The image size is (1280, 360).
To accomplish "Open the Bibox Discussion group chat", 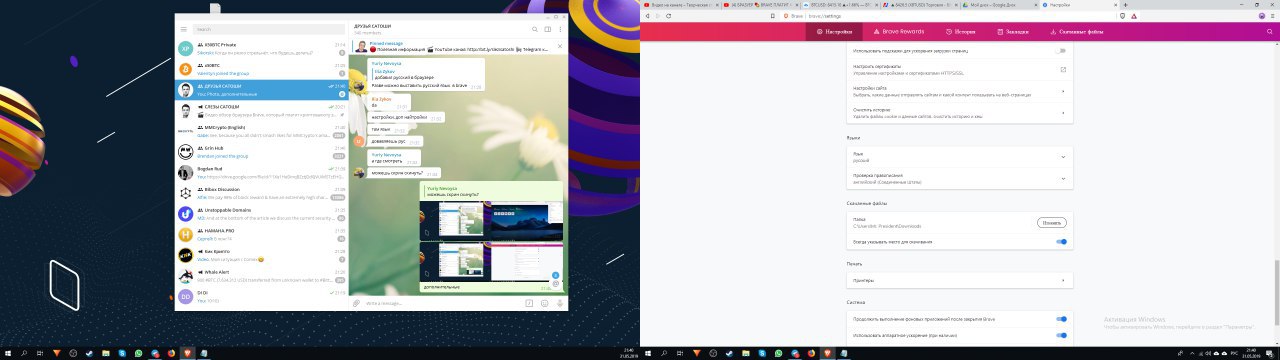I will coord(261,193).
